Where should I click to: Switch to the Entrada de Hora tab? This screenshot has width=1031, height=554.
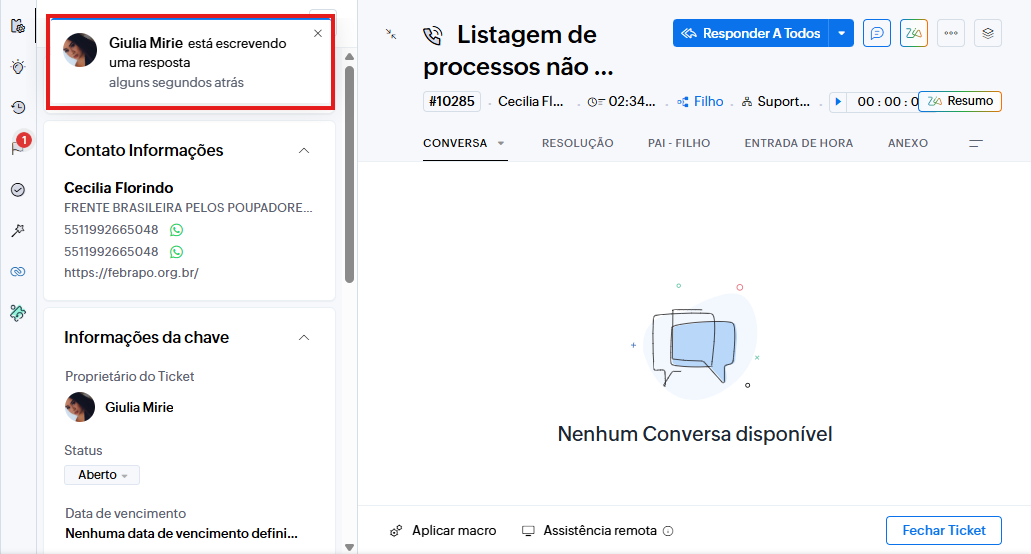click(x=798, y=143)
